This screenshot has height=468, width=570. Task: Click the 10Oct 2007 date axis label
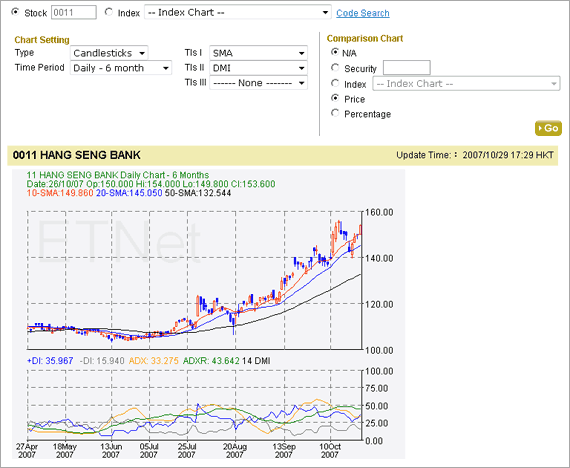[330, 451]
